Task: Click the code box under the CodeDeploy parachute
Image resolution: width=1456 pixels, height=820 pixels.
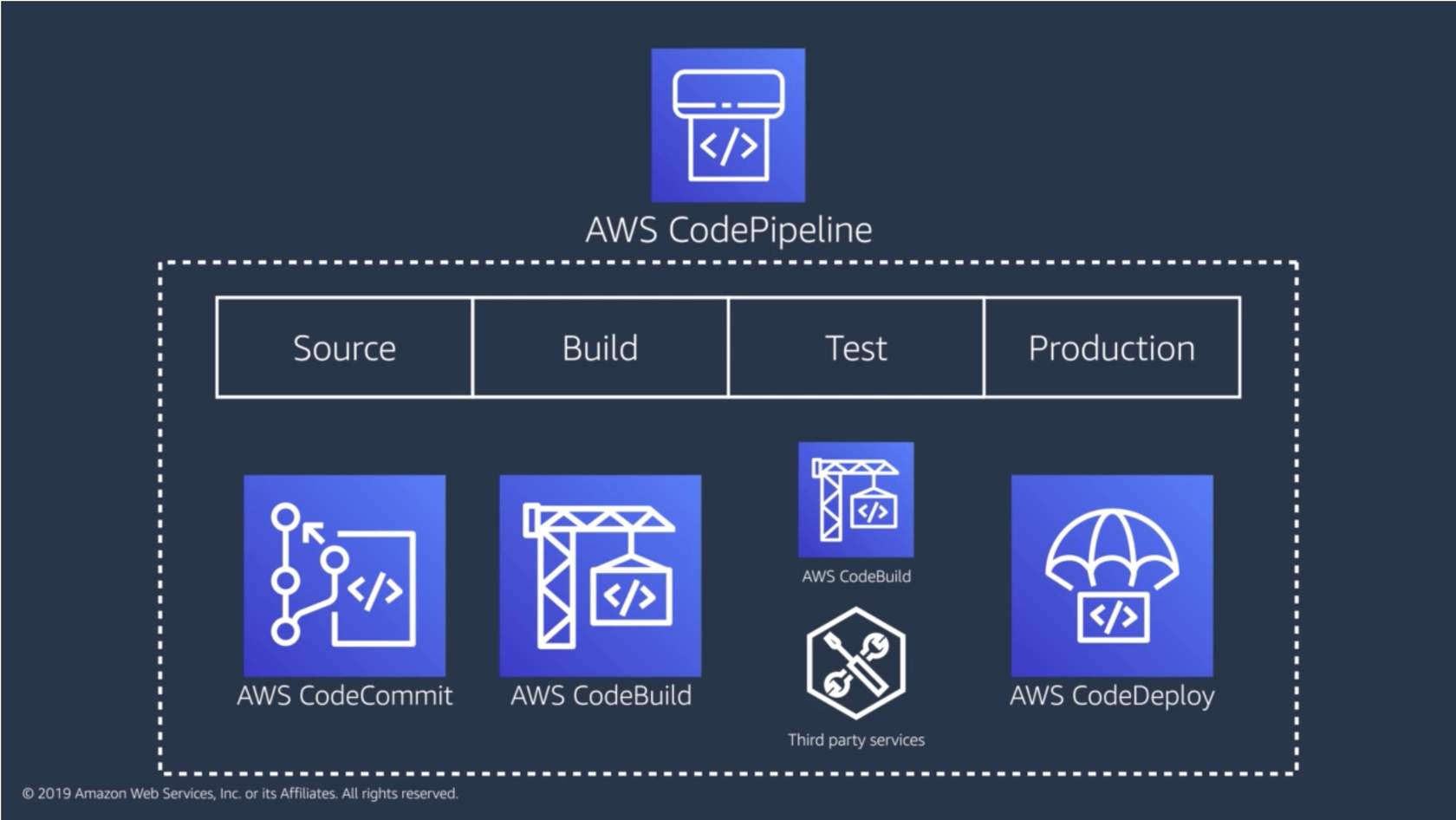Action: 1113,617
